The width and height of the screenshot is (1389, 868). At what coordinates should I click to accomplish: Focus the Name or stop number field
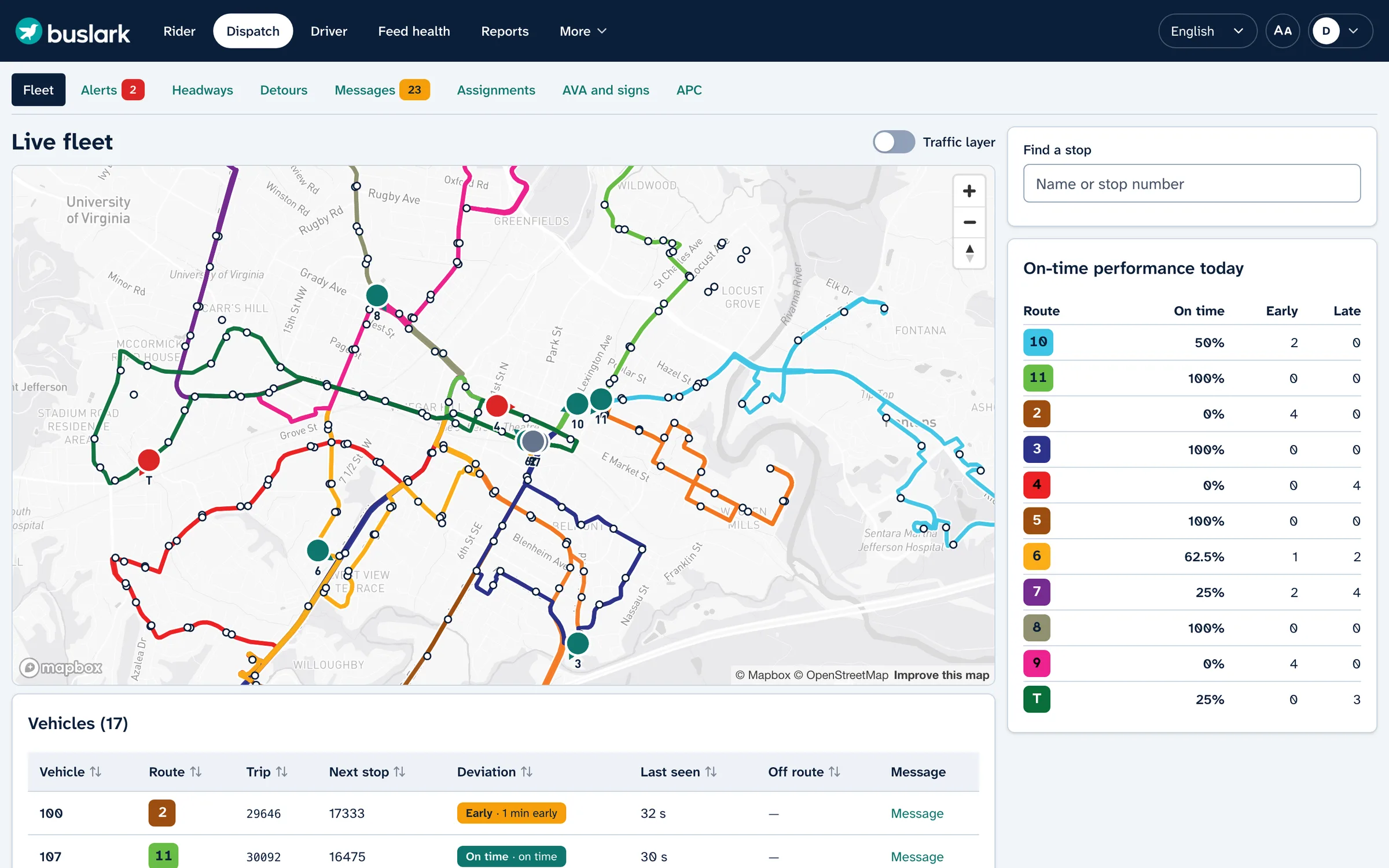coord(1192,183)
